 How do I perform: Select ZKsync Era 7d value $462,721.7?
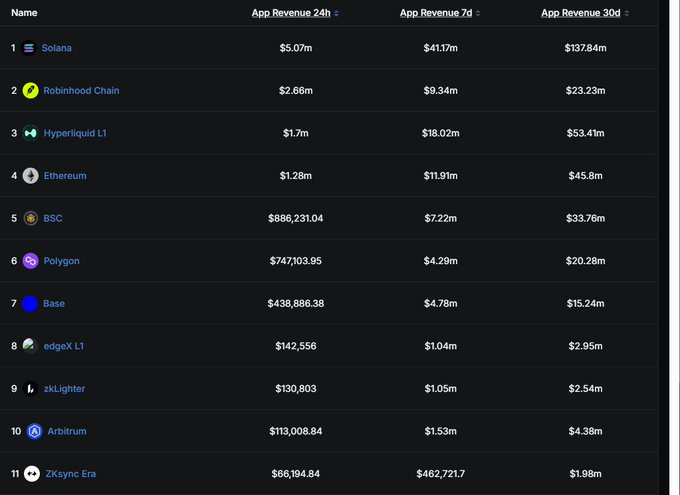(x=441, y=474)
